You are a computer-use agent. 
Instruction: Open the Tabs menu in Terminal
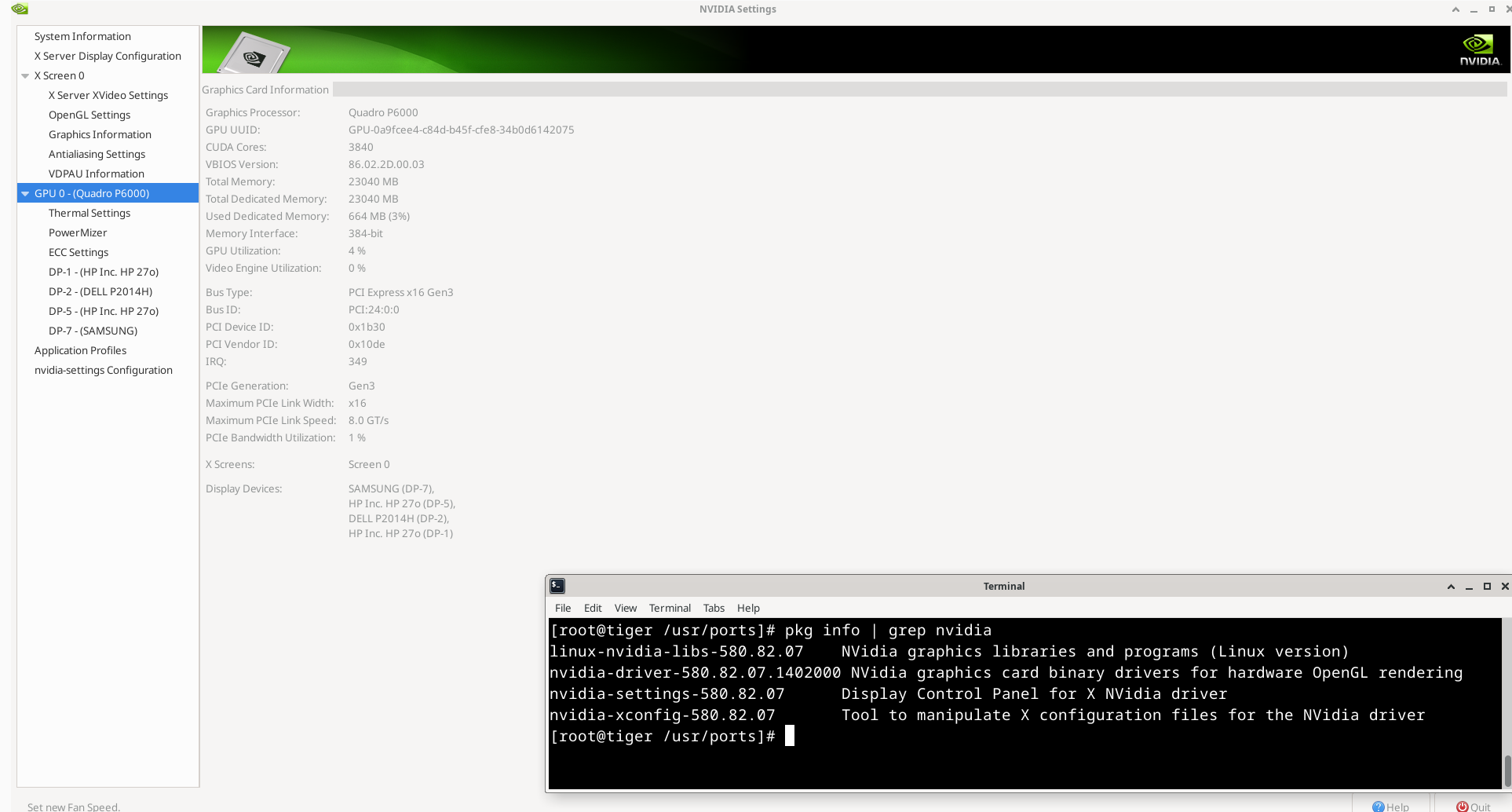(714, 608)
